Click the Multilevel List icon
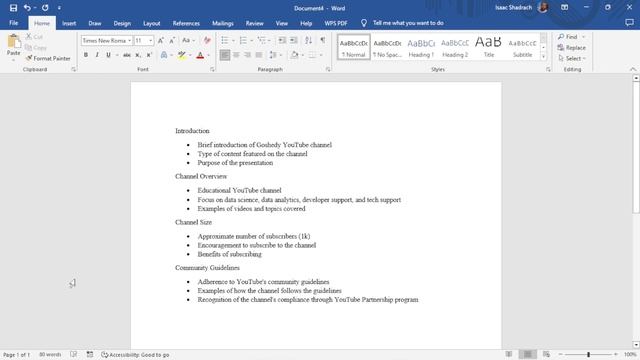640x360 pixels. [x=262, y=40]
